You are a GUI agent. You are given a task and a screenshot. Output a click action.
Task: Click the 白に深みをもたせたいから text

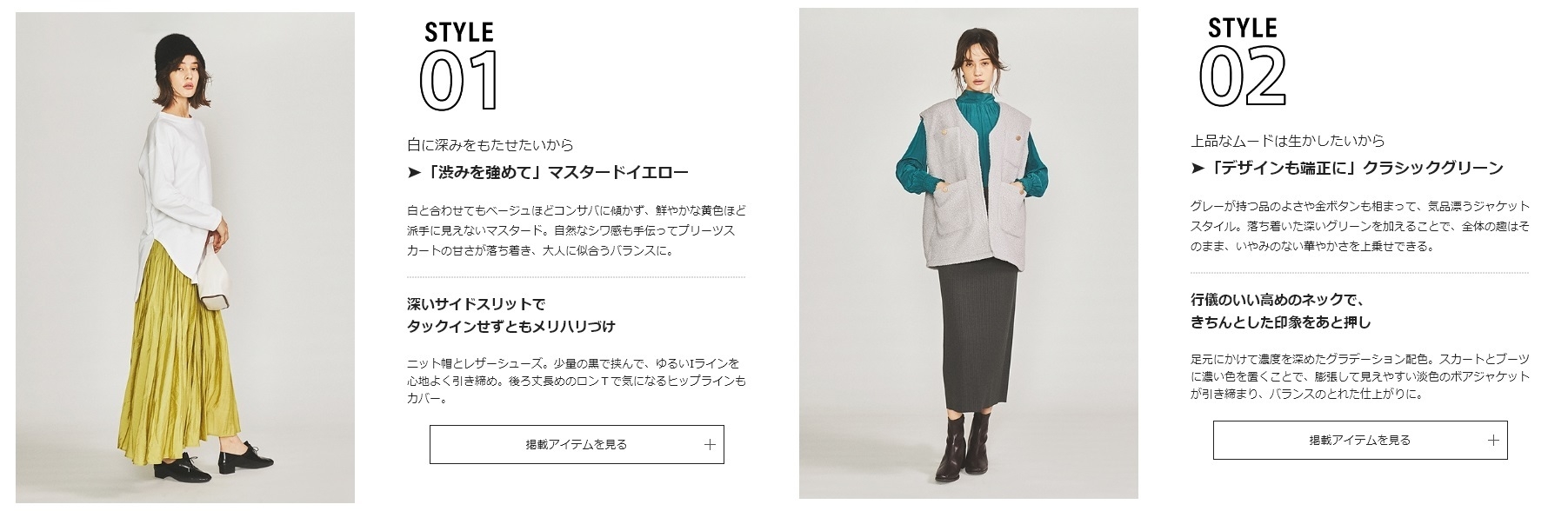[490, 145]
